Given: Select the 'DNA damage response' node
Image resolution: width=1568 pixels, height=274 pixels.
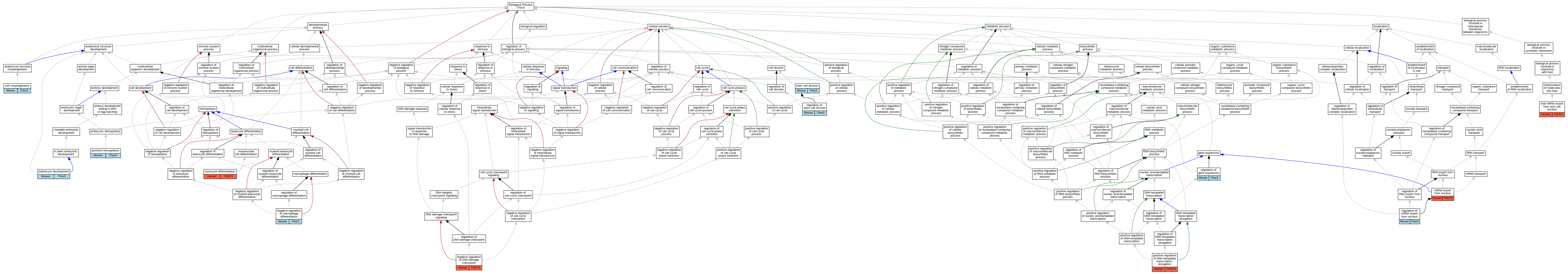Looking at the screenshot, I should [412, 109].
